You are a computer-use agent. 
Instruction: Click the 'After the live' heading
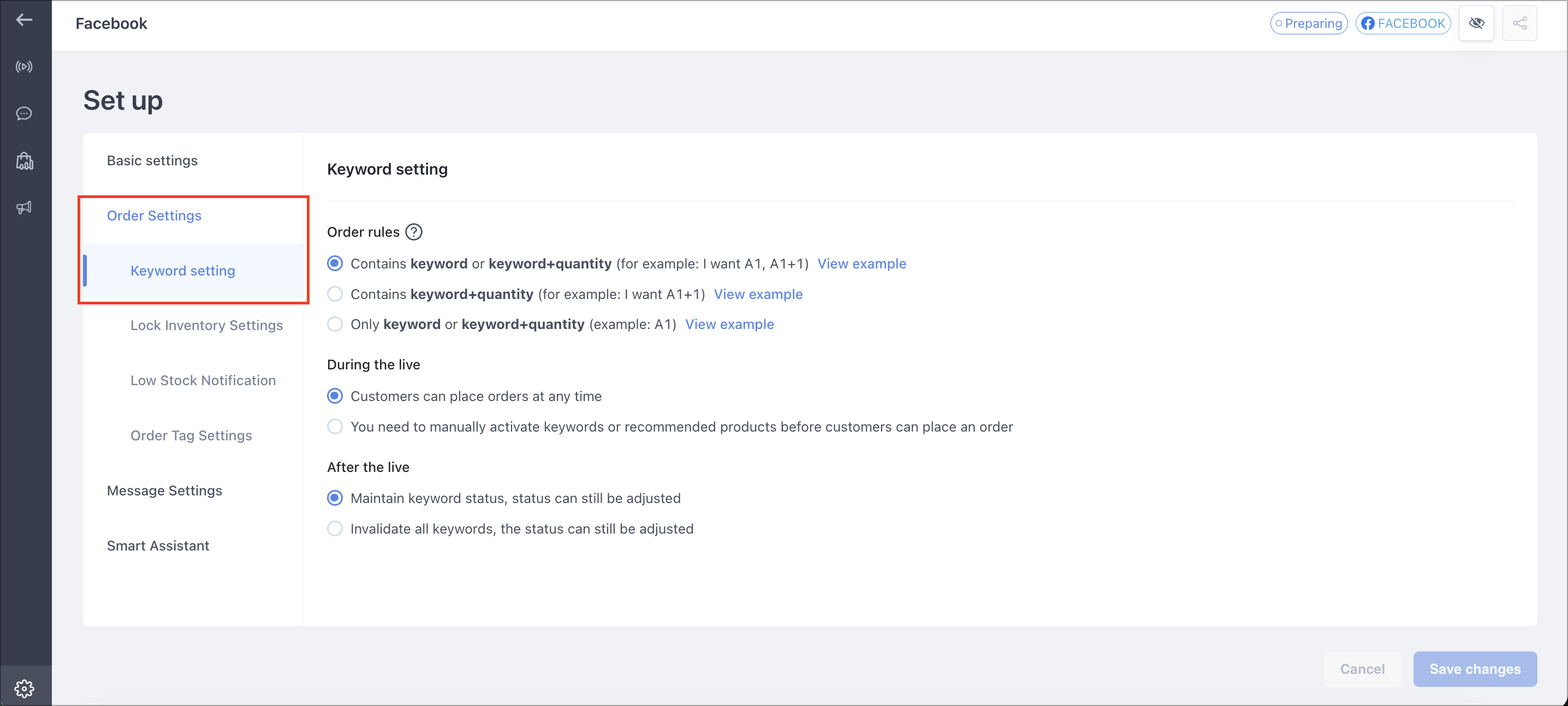coord(367,467)
